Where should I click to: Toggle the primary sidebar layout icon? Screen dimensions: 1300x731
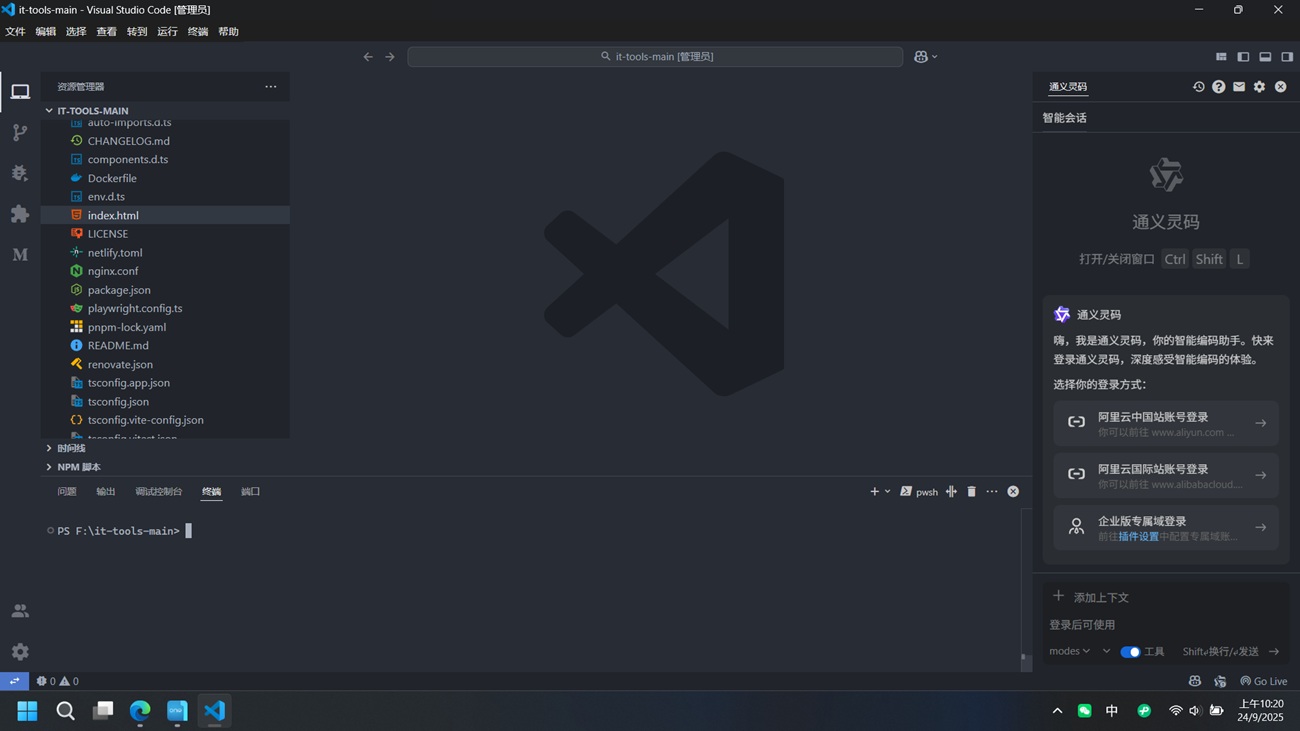click(x=1243, y=57)
